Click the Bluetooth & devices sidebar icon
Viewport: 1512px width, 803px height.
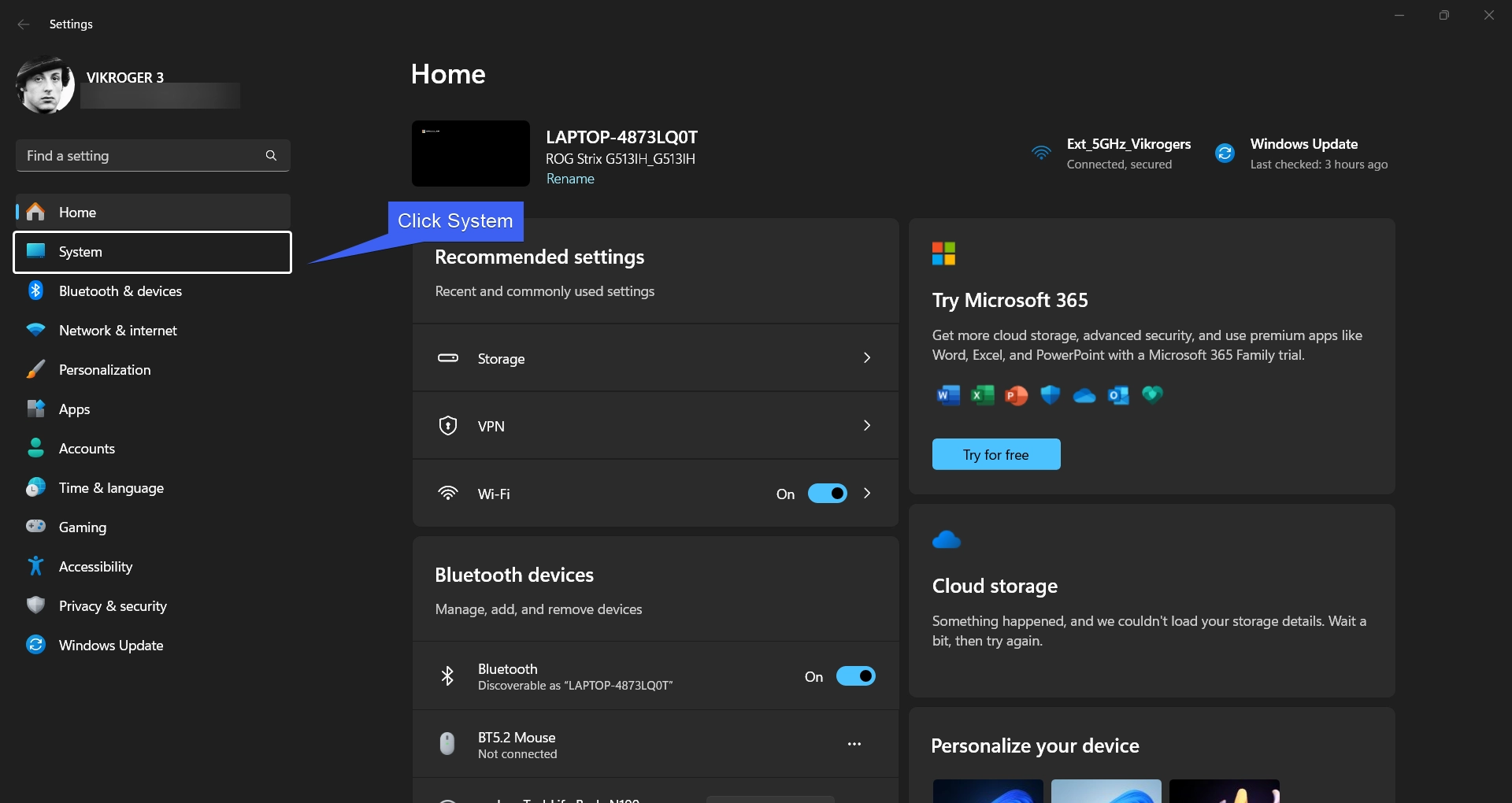point(35,290)
